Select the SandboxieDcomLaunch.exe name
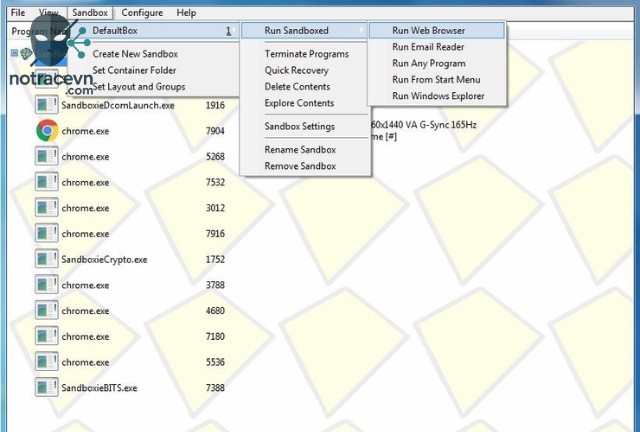The width and height of the screenshot is (640, 432). tap(118, 105)
